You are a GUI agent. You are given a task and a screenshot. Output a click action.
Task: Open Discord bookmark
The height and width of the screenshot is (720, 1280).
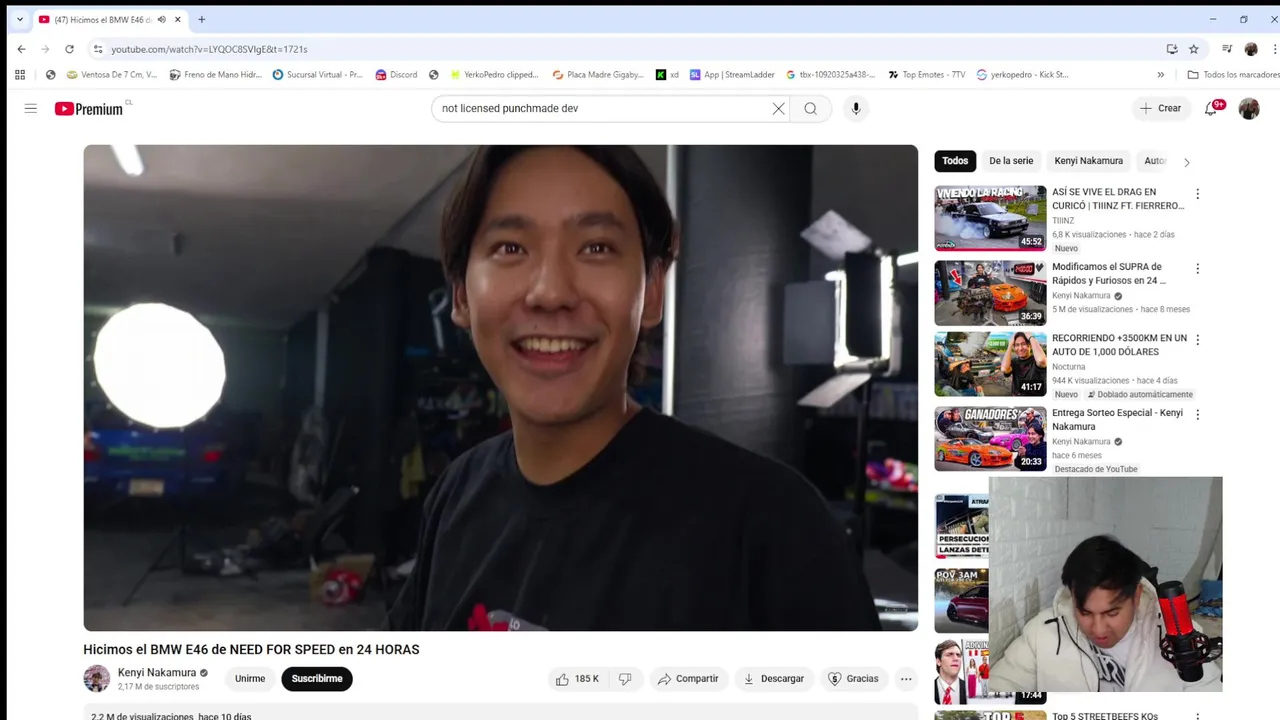coord(396,74)
